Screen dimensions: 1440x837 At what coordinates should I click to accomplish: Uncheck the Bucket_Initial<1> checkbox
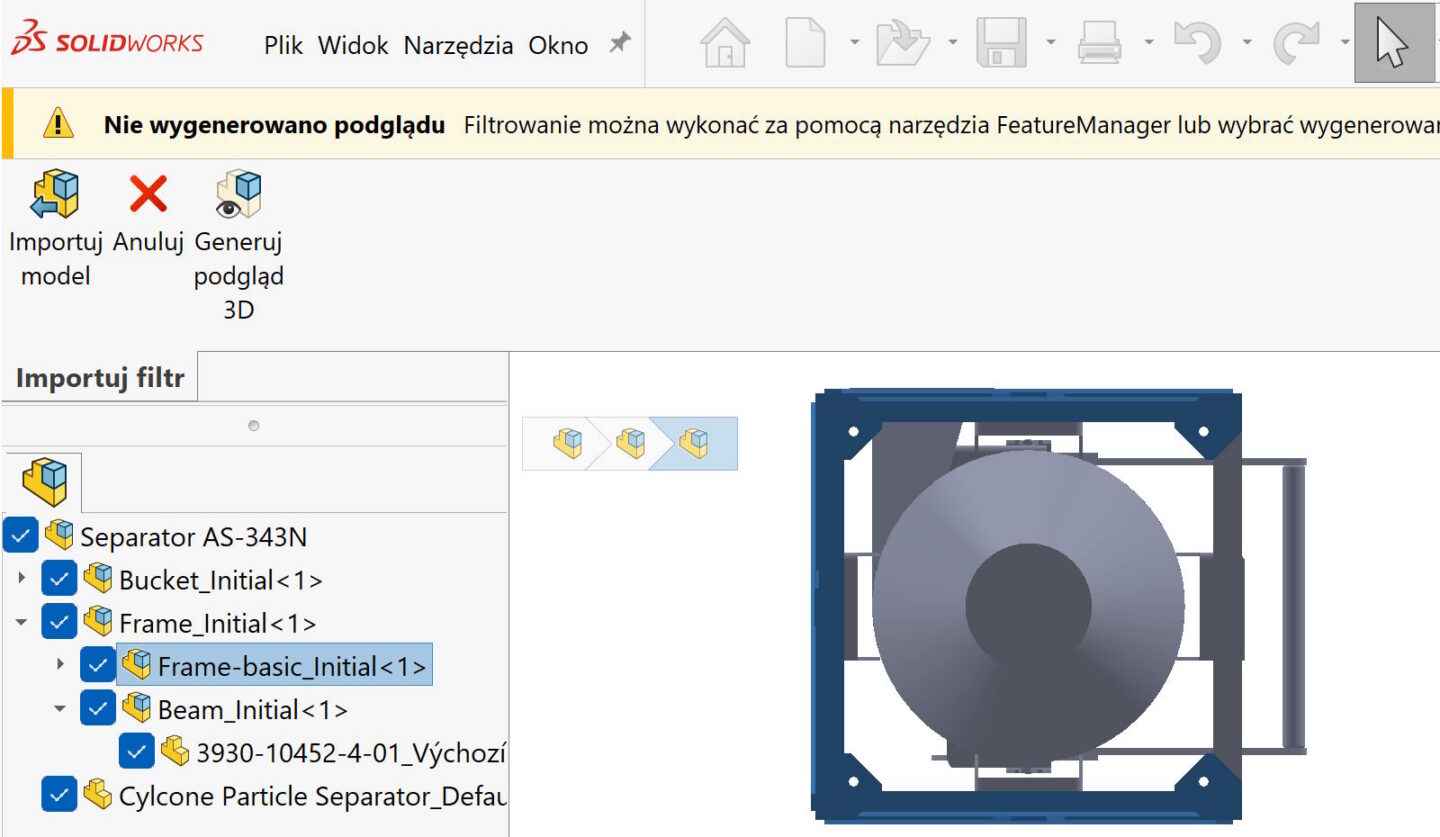click(x=59, y=579)
